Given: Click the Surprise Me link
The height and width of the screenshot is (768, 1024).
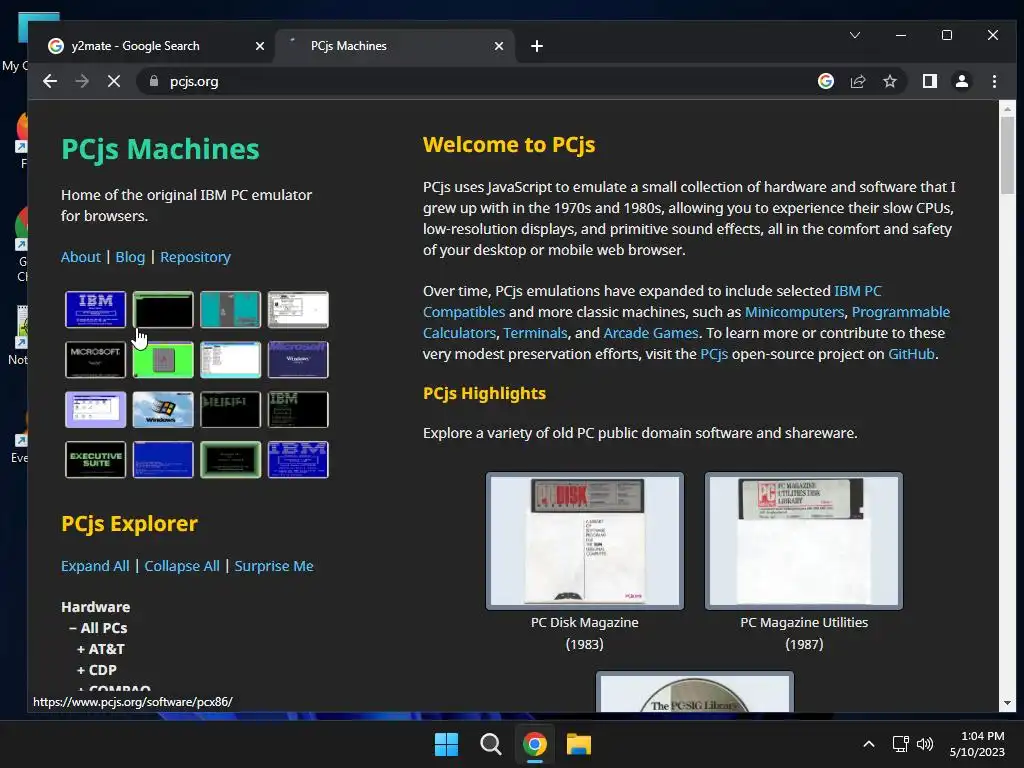Looking at the screenshot, I should [274, 566].
